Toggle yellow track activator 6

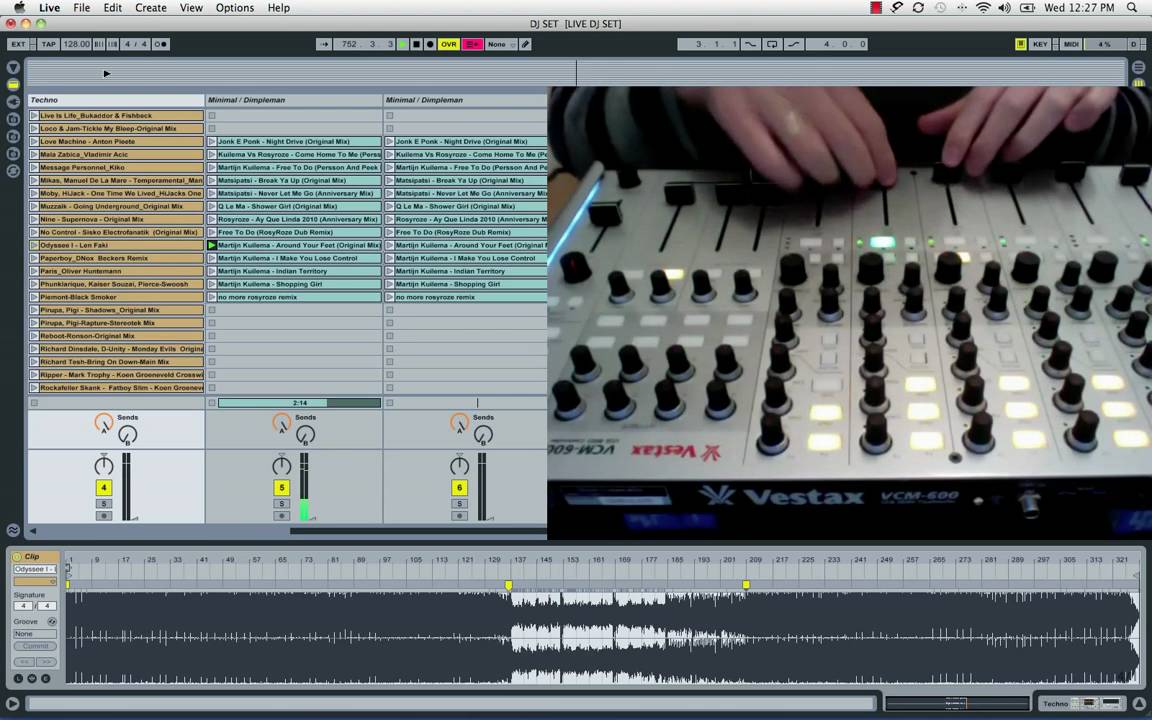click(x=459, y=487)
